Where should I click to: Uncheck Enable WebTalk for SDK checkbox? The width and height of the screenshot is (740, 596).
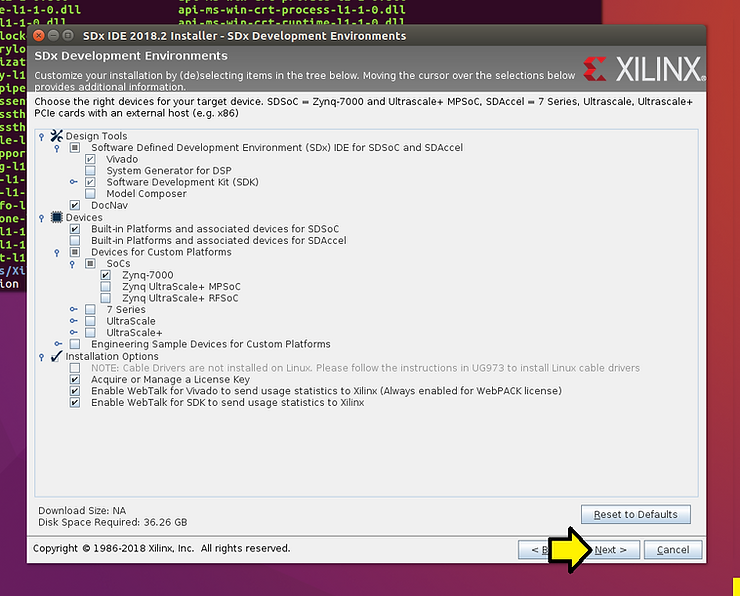coord(75,403)
